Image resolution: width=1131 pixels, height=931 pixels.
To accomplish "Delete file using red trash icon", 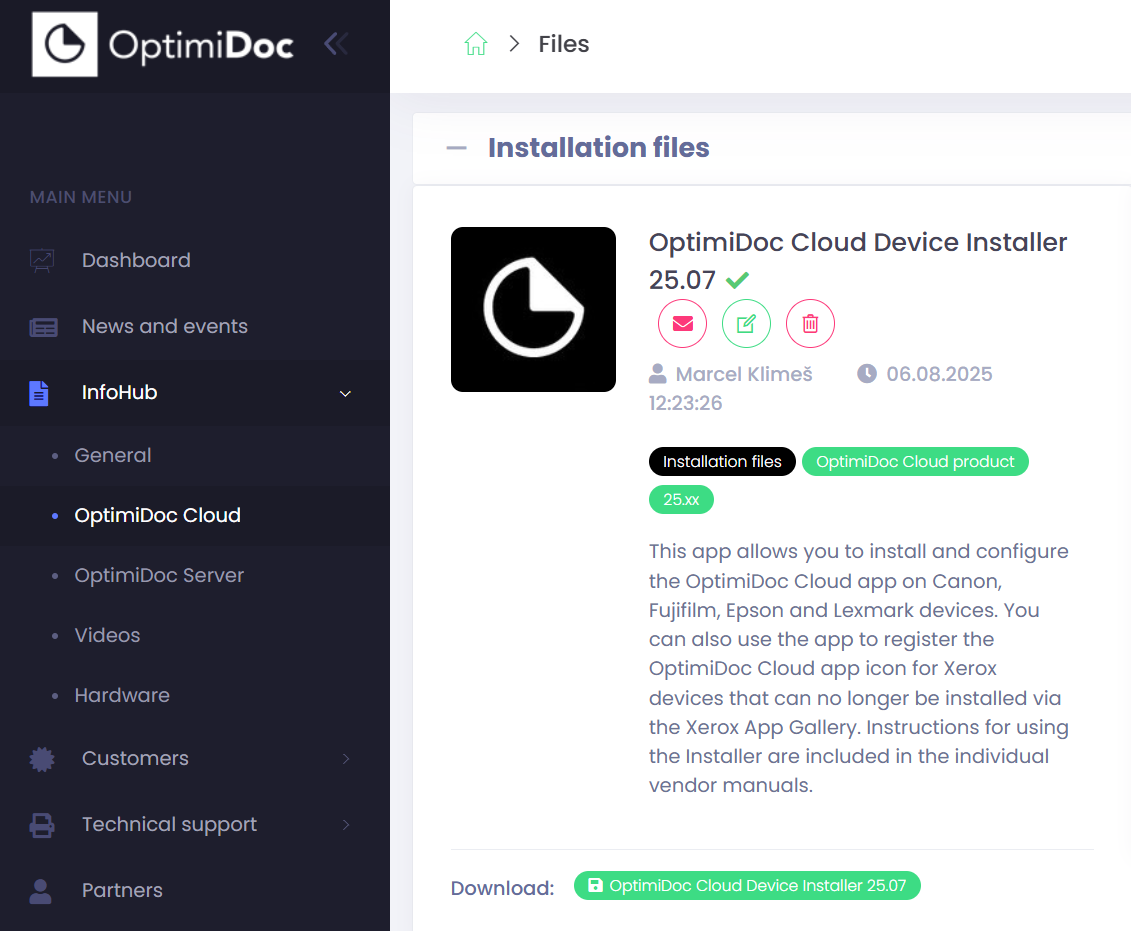I will tap(810, 324).
